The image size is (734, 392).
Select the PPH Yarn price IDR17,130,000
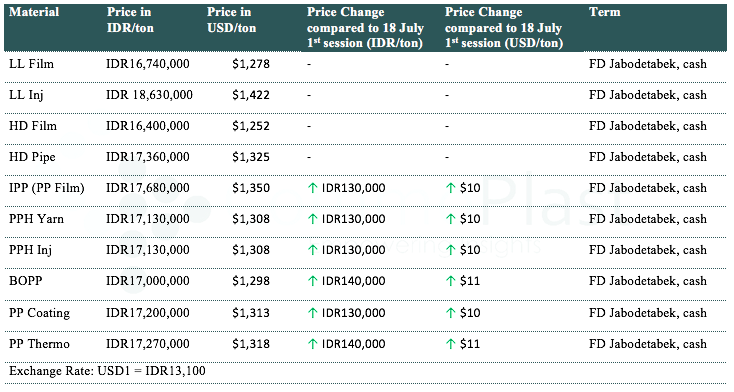(148, 219)
